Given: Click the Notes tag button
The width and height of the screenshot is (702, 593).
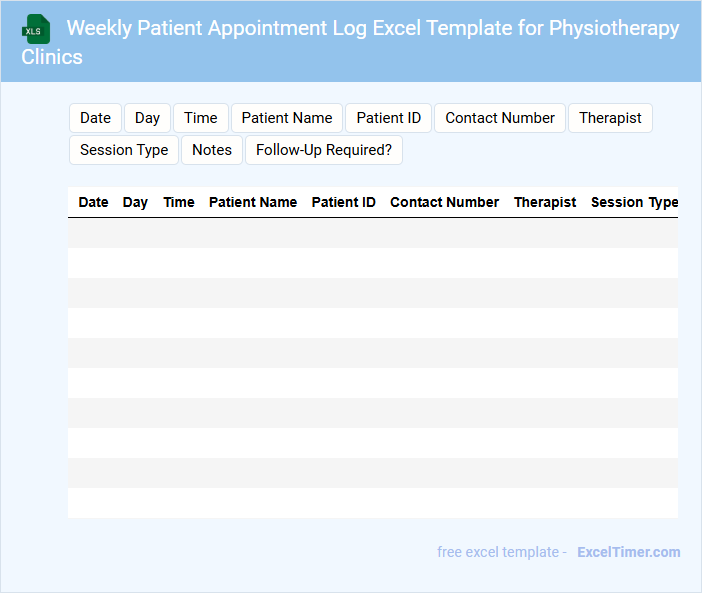Looking at the screenshot, I should point(212,150).
